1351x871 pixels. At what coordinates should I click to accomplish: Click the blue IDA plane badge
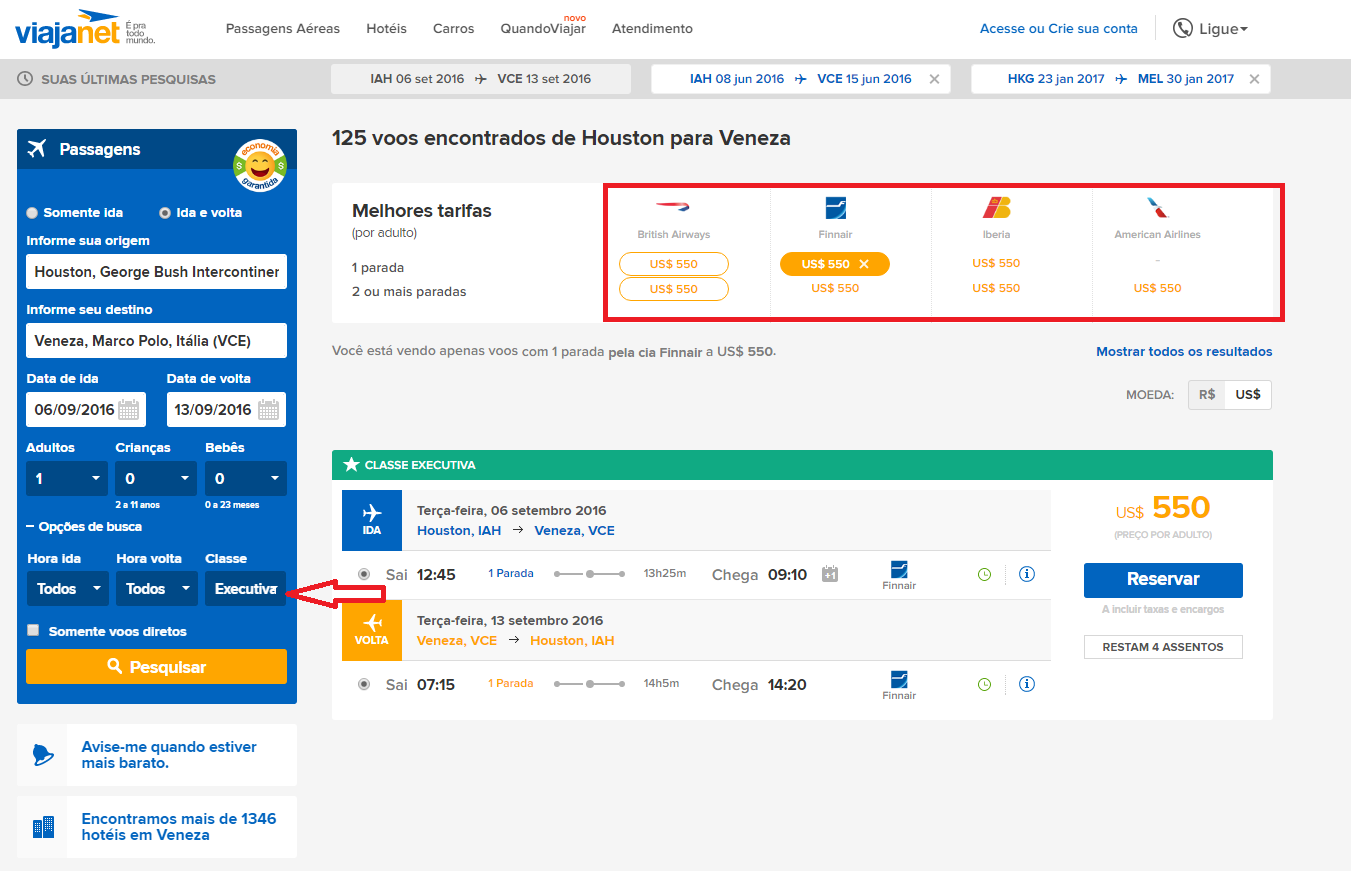[x=372, y=520]
